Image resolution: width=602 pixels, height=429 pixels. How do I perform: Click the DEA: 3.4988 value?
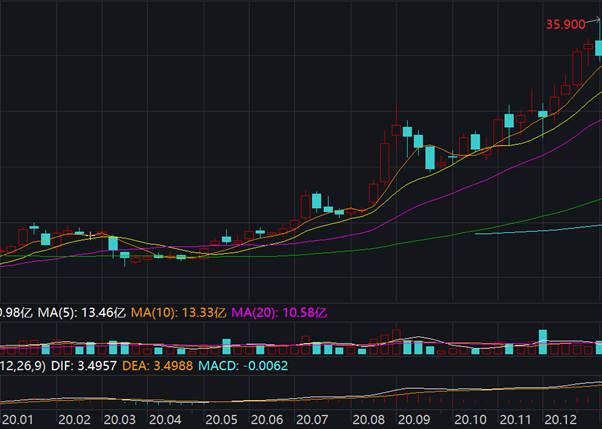point(157,366)
